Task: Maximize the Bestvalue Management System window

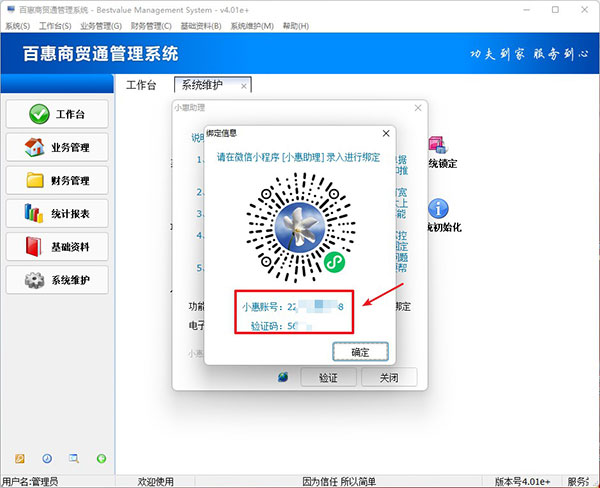Action: (x=555, y=10)
